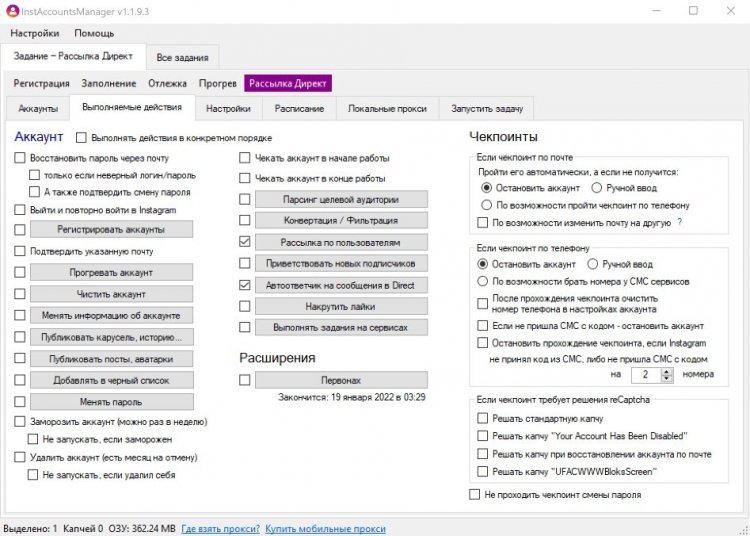This screenshot has width=750, height=536.
Task: Select Ручной ввод for the email checkpoint
Action: tap(597, 187)
